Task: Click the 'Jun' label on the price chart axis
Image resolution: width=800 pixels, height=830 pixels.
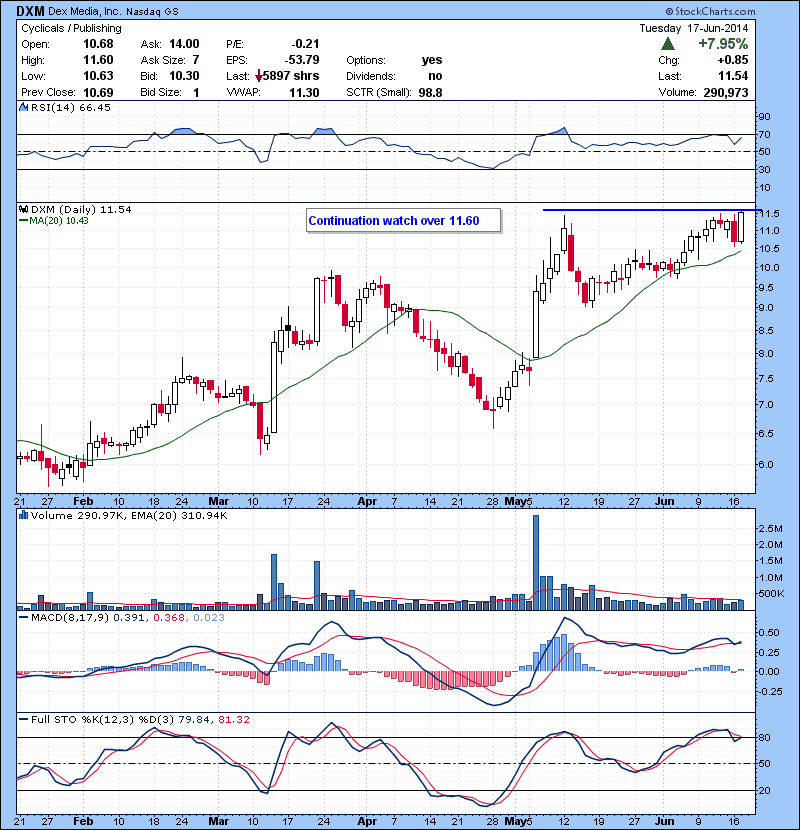Action: point(664,501)
